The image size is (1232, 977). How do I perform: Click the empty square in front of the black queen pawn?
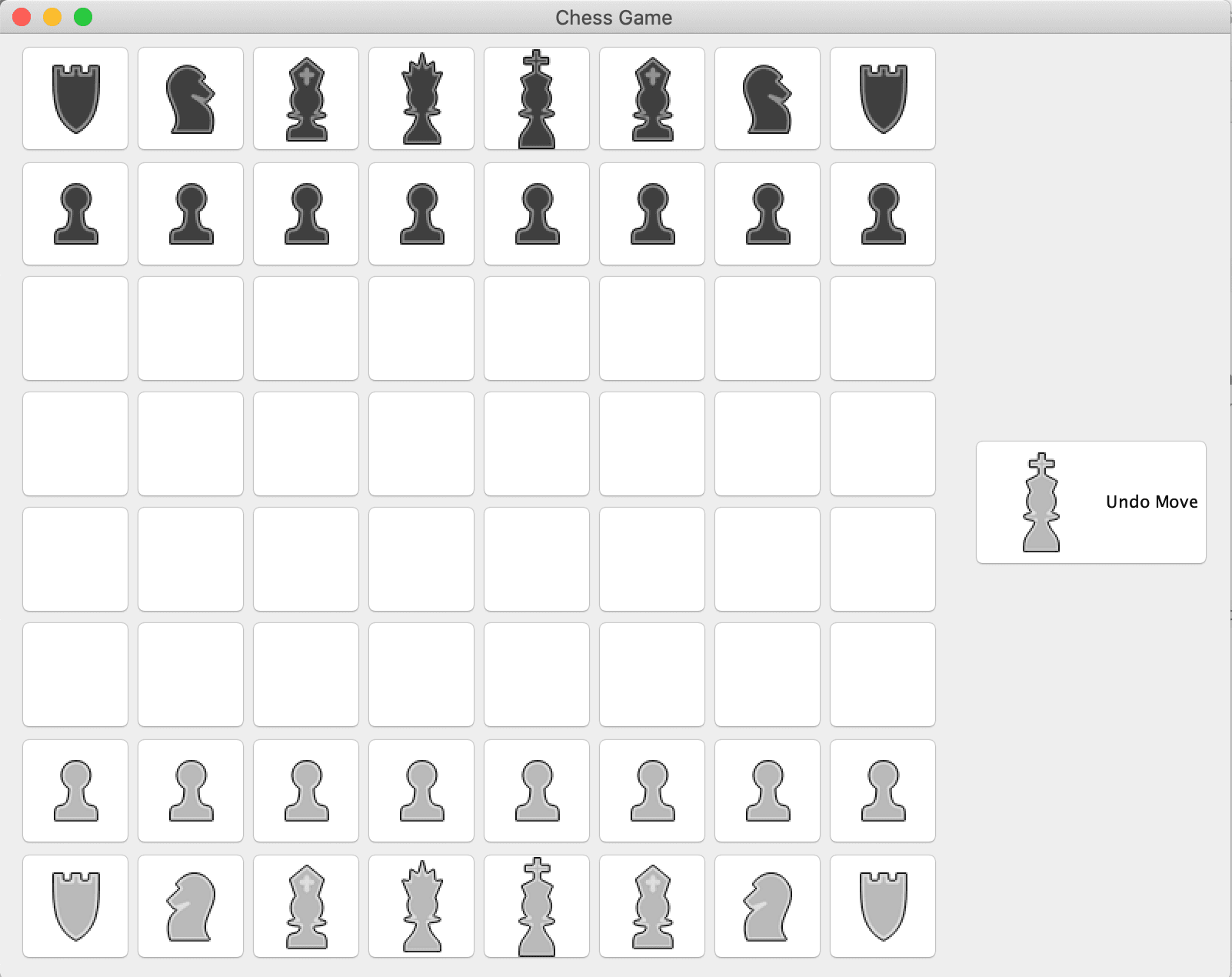pos(421,328)
